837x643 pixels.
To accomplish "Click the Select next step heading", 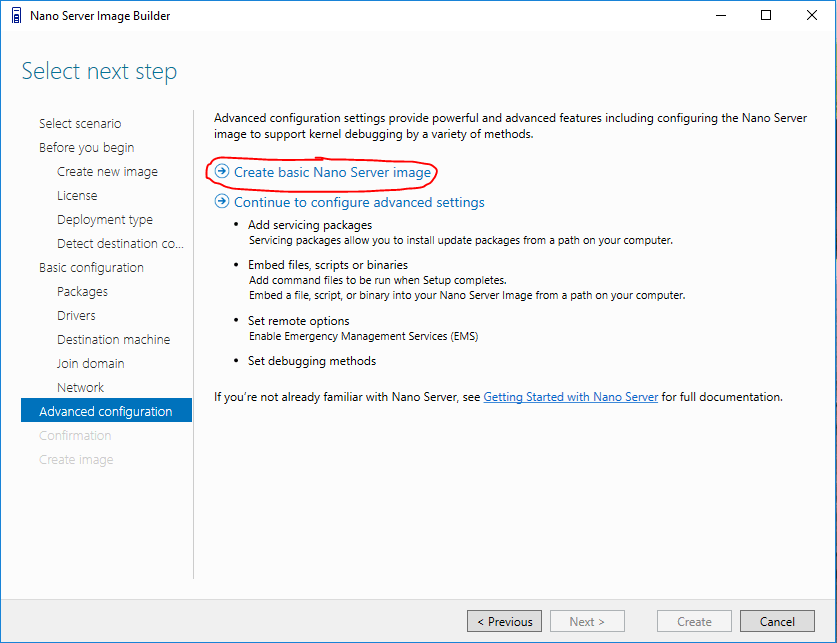I will tap(99, 72).
